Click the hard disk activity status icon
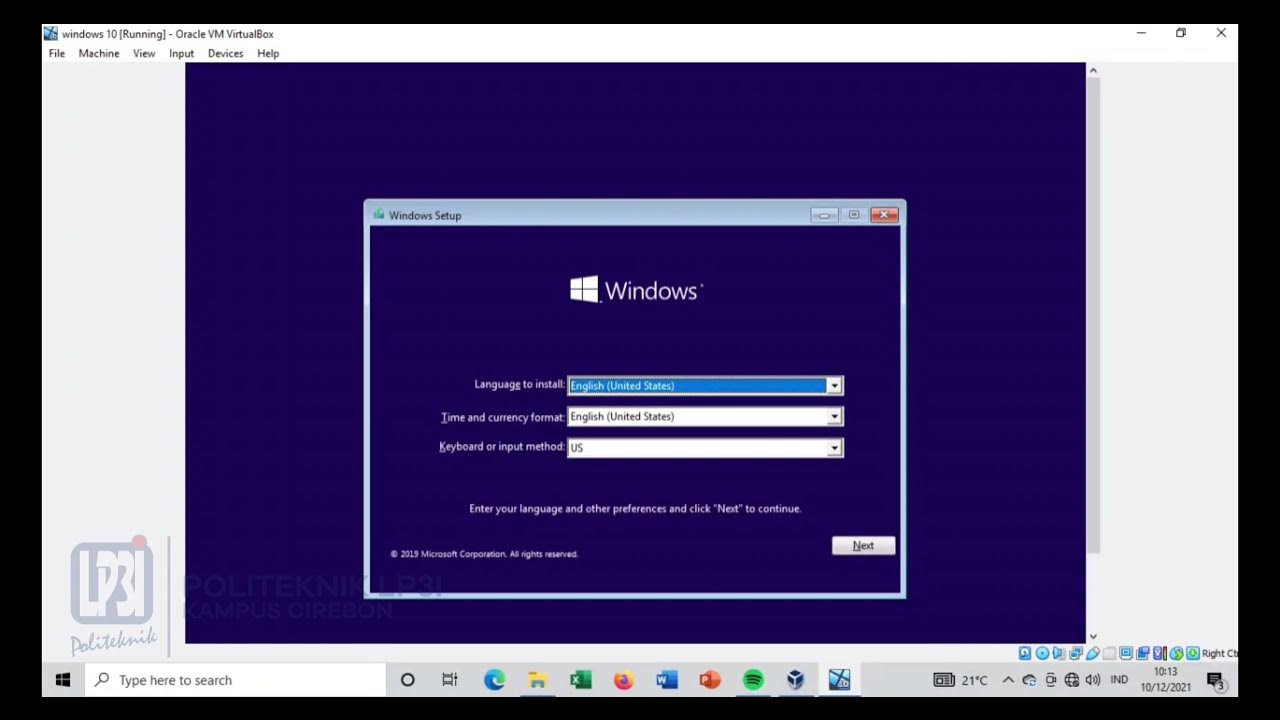 1025,653
